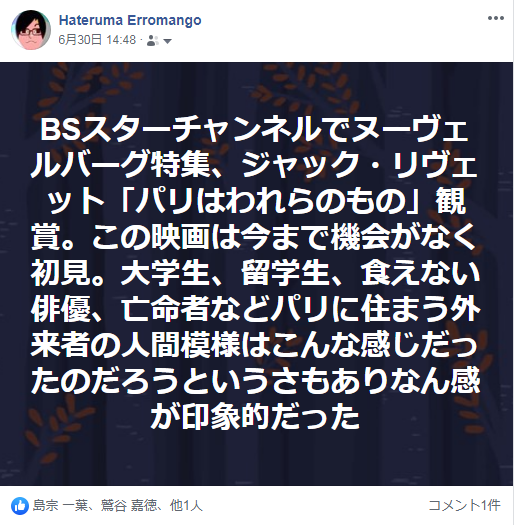The width and height of the screenshot is (515, 525).
Task: Click the Hateruma Erromango profile avatar
Action: click(x=31, y=30)
